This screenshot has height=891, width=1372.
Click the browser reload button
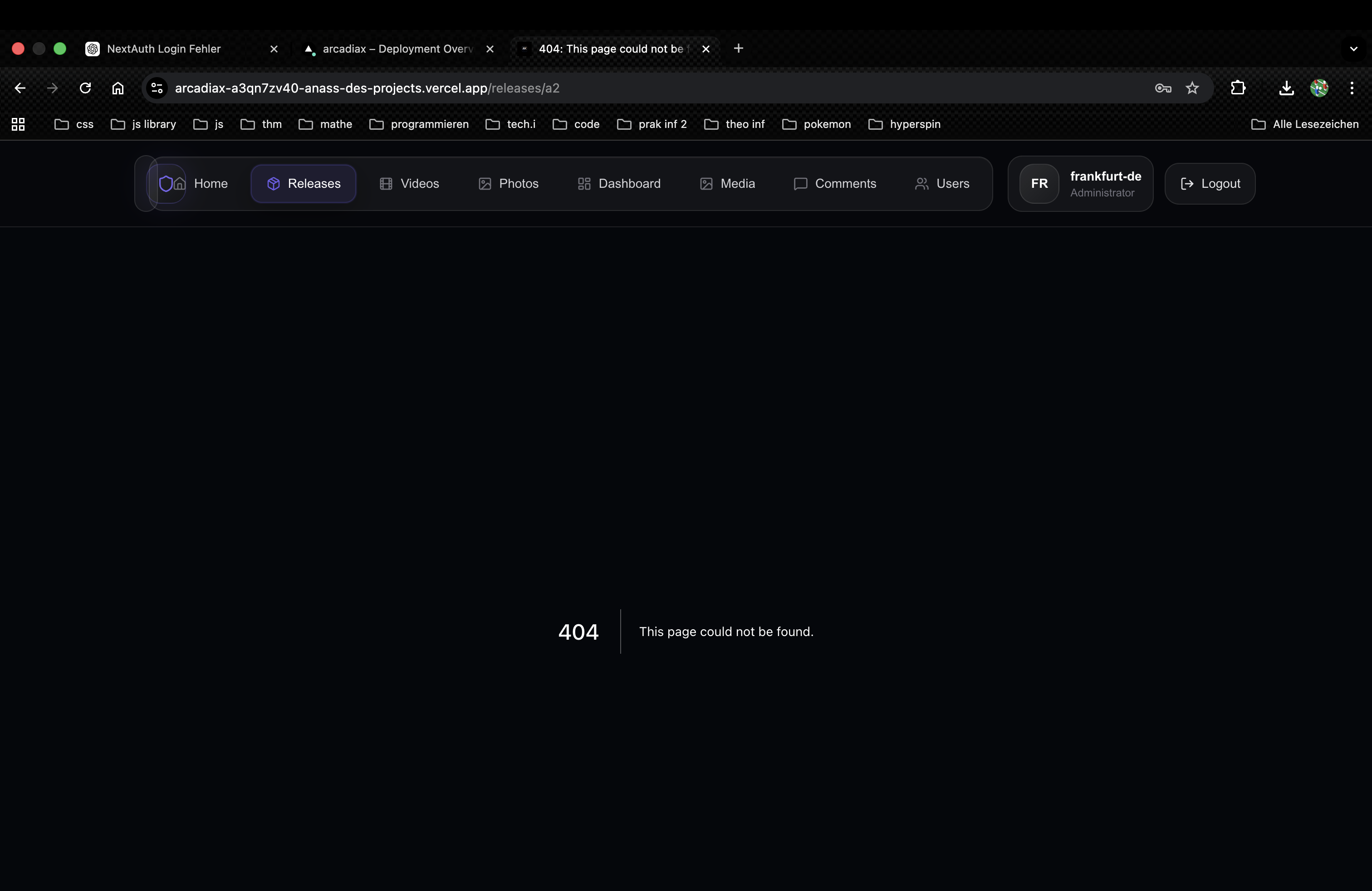pyautogui.click(x=85, y=88)
